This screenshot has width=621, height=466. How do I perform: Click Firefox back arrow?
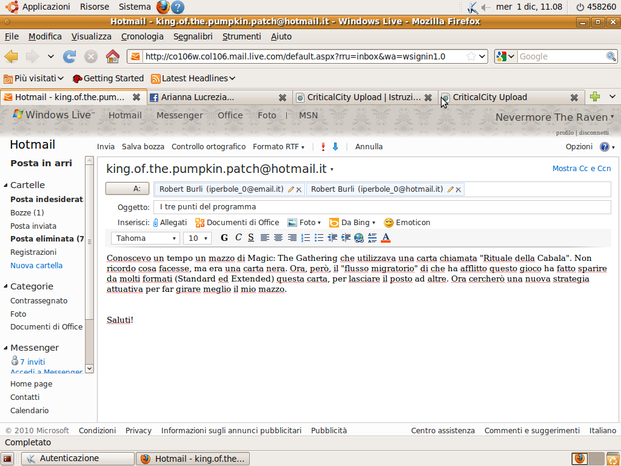click(11, 57)
